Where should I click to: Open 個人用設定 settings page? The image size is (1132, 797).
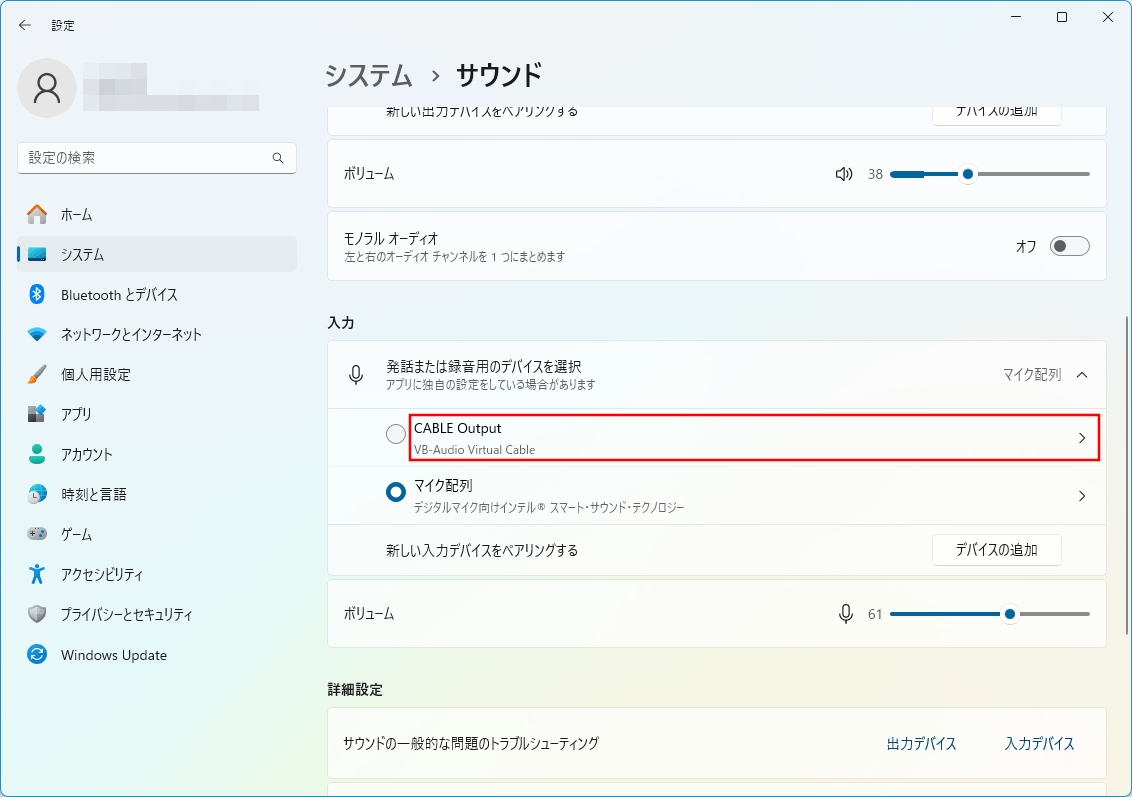pyautogui.click(x=157, y=374)
